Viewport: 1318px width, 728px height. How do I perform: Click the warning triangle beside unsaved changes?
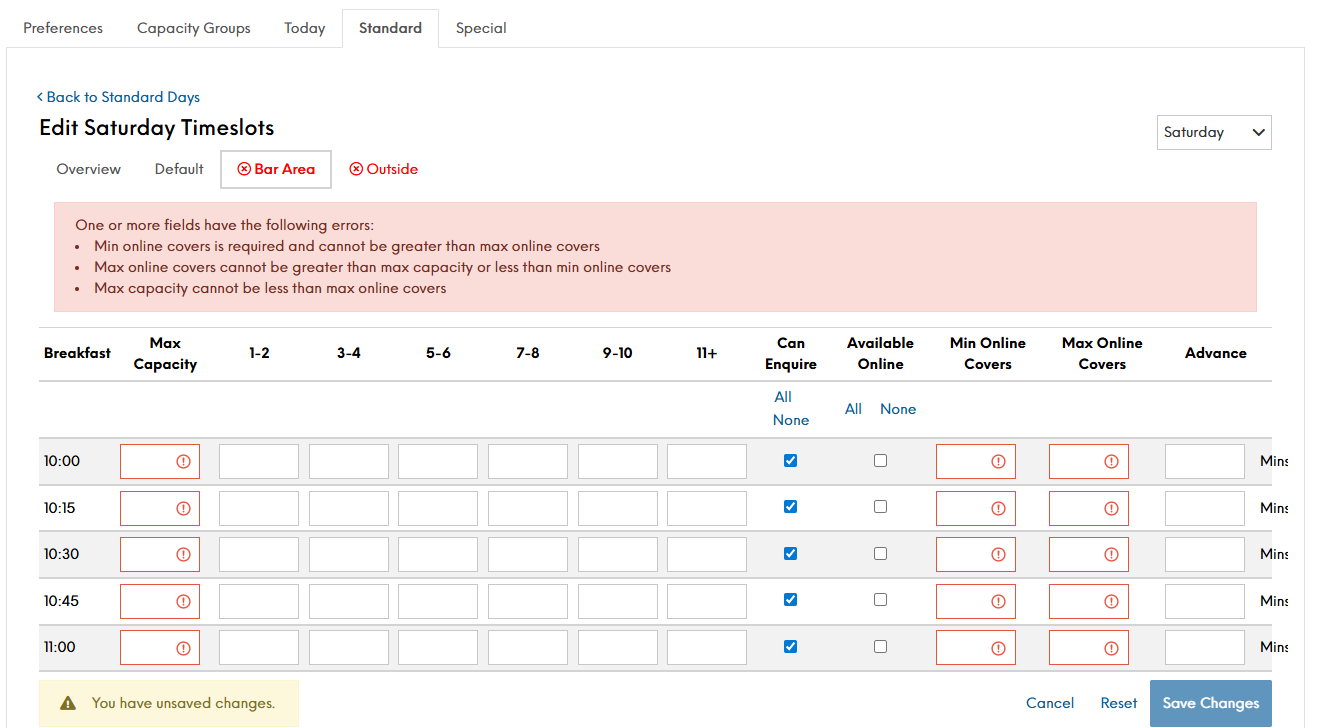click(x=68, y=703)
